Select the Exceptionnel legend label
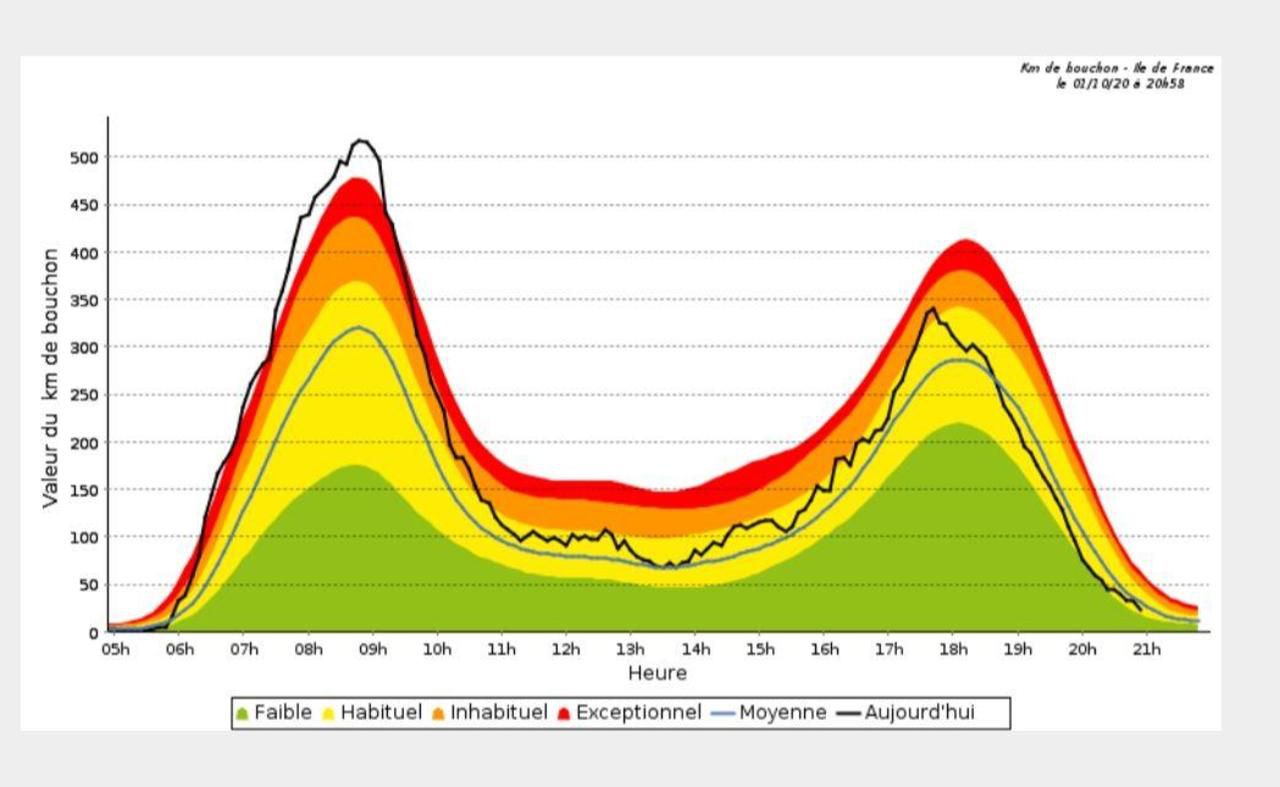This screenshot has height=787, width=1280. (x=639, y=713)
